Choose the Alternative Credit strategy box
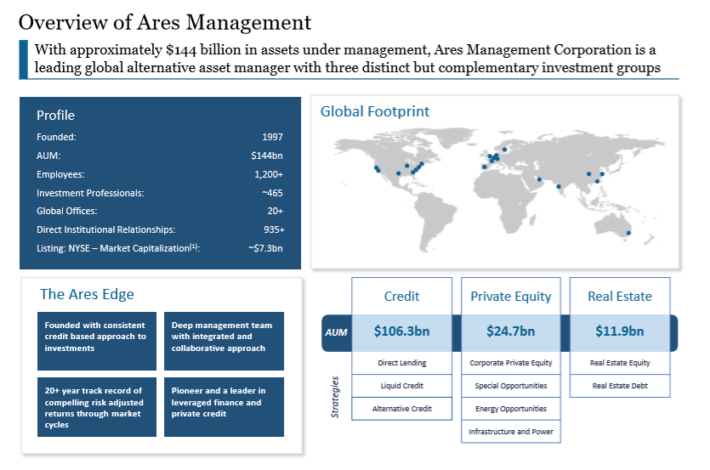The image size is (710, 470). (x=401, y=409)
